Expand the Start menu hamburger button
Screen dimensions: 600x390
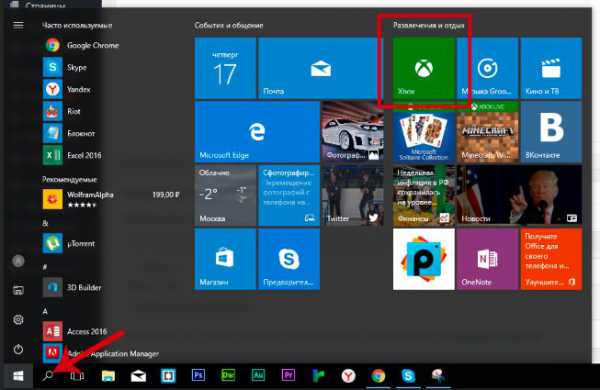click(18, 25)
